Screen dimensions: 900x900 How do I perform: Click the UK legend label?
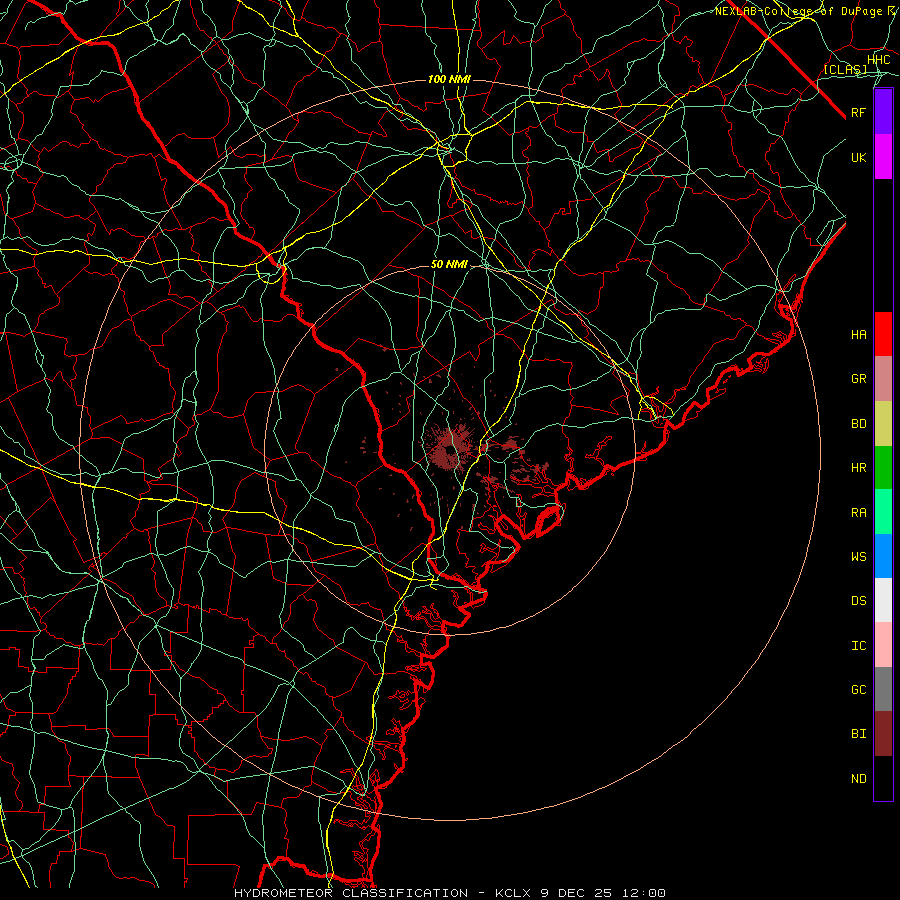[858, 157]
